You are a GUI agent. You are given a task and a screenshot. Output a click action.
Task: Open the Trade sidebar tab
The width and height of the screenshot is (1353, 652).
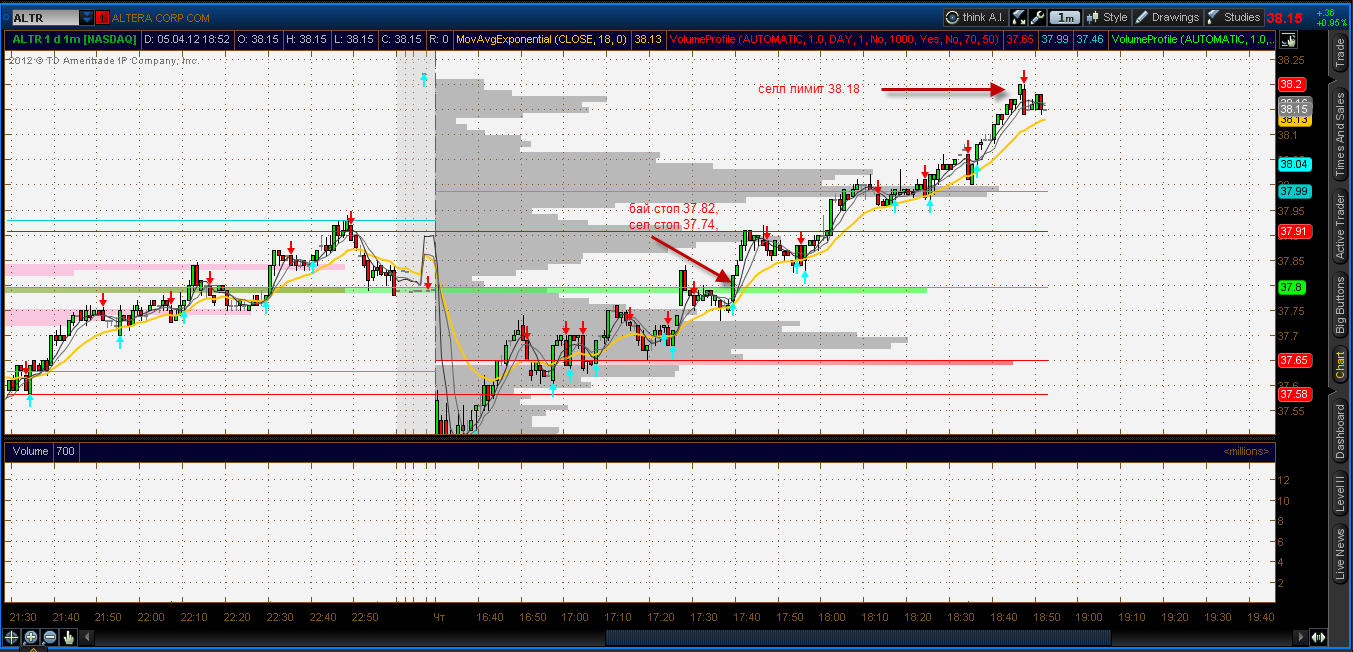pyautogui.click(x=1340, y=53)
